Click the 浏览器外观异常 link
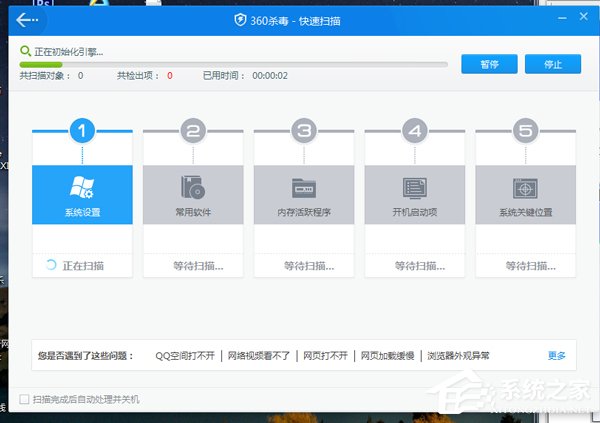The height and width of the screenshot is (423, 600). click(458, 356)
